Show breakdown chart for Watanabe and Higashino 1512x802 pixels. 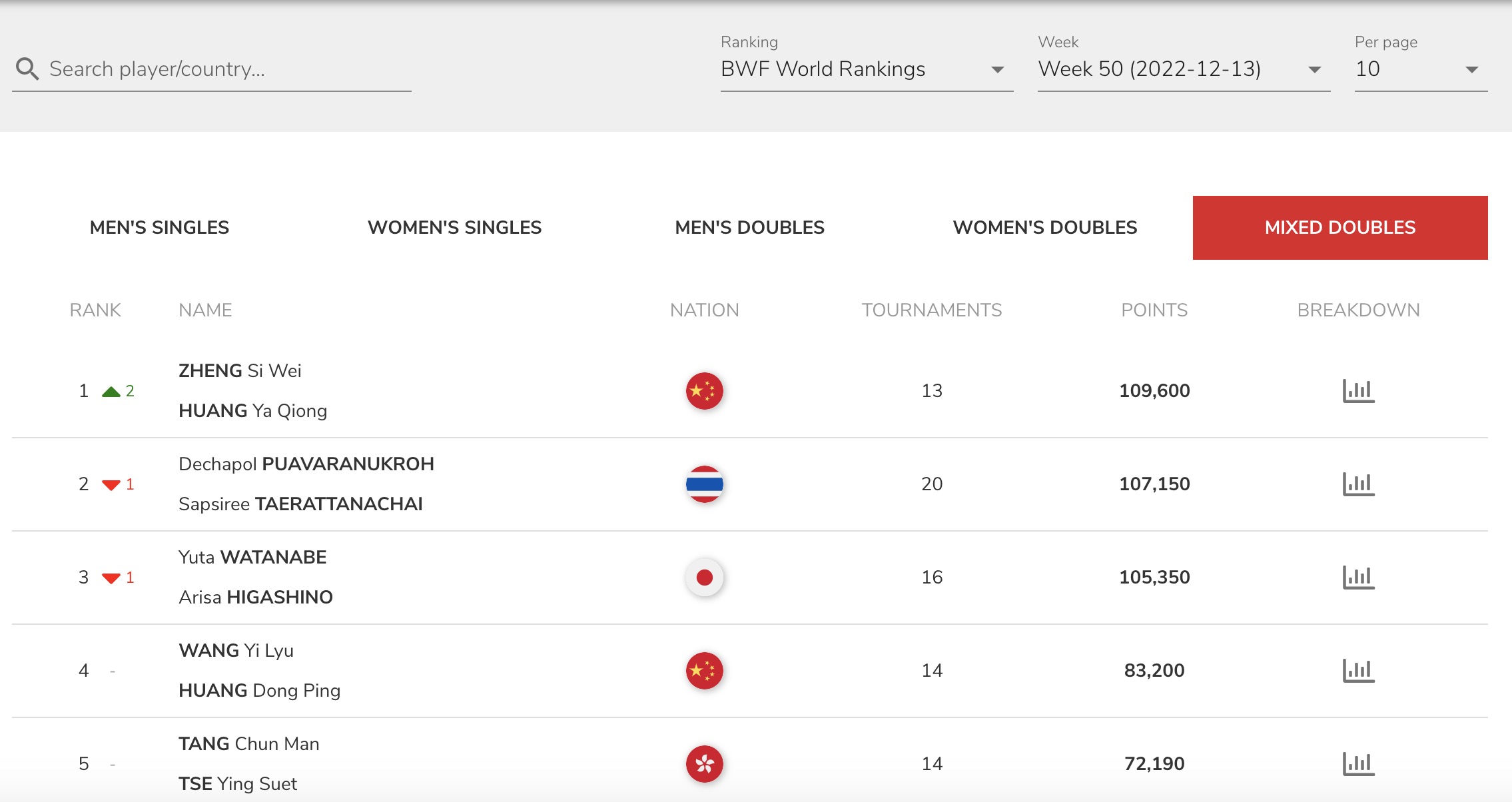[1358, 578]
